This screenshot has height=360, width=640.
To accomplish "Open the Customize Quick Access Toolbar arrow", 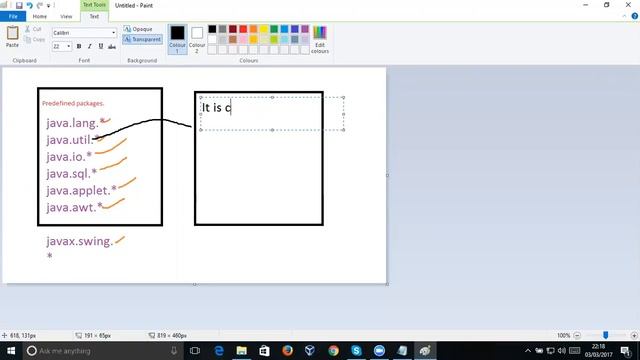I will [x=48, y=6].
